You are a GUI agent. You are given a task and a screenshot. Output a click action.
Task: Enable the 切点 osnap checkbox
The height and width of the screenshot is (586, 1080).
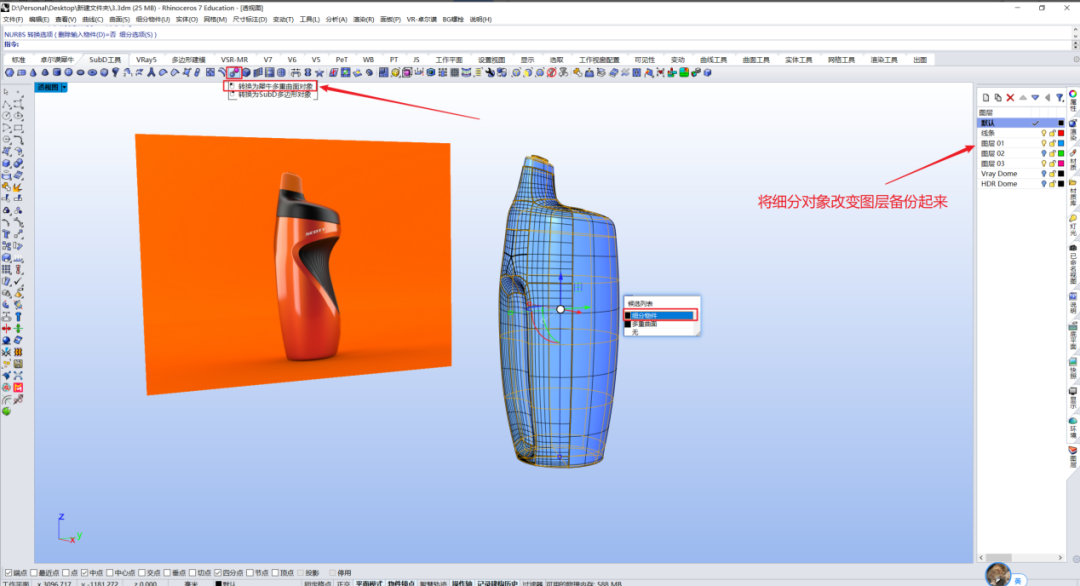(x=192, y=573)
